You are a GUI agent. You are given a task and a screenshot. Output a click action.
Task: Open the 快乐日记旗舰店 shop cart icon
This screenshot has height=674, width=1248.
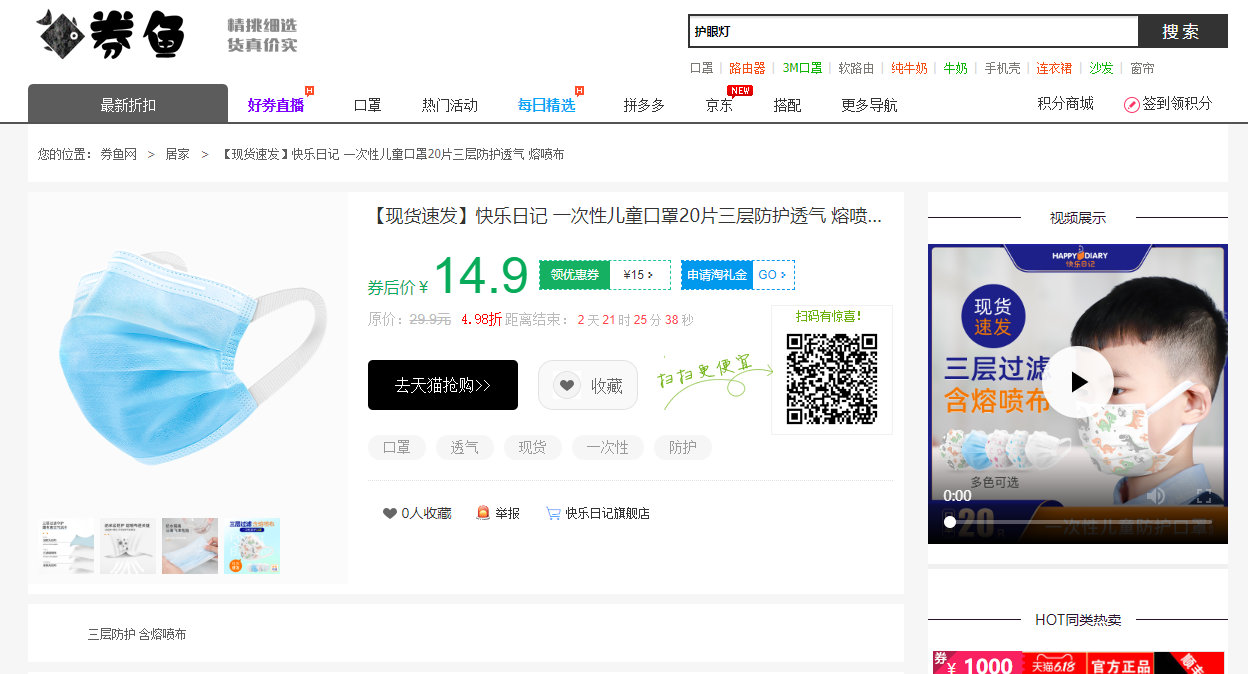(x=553, y=513)
